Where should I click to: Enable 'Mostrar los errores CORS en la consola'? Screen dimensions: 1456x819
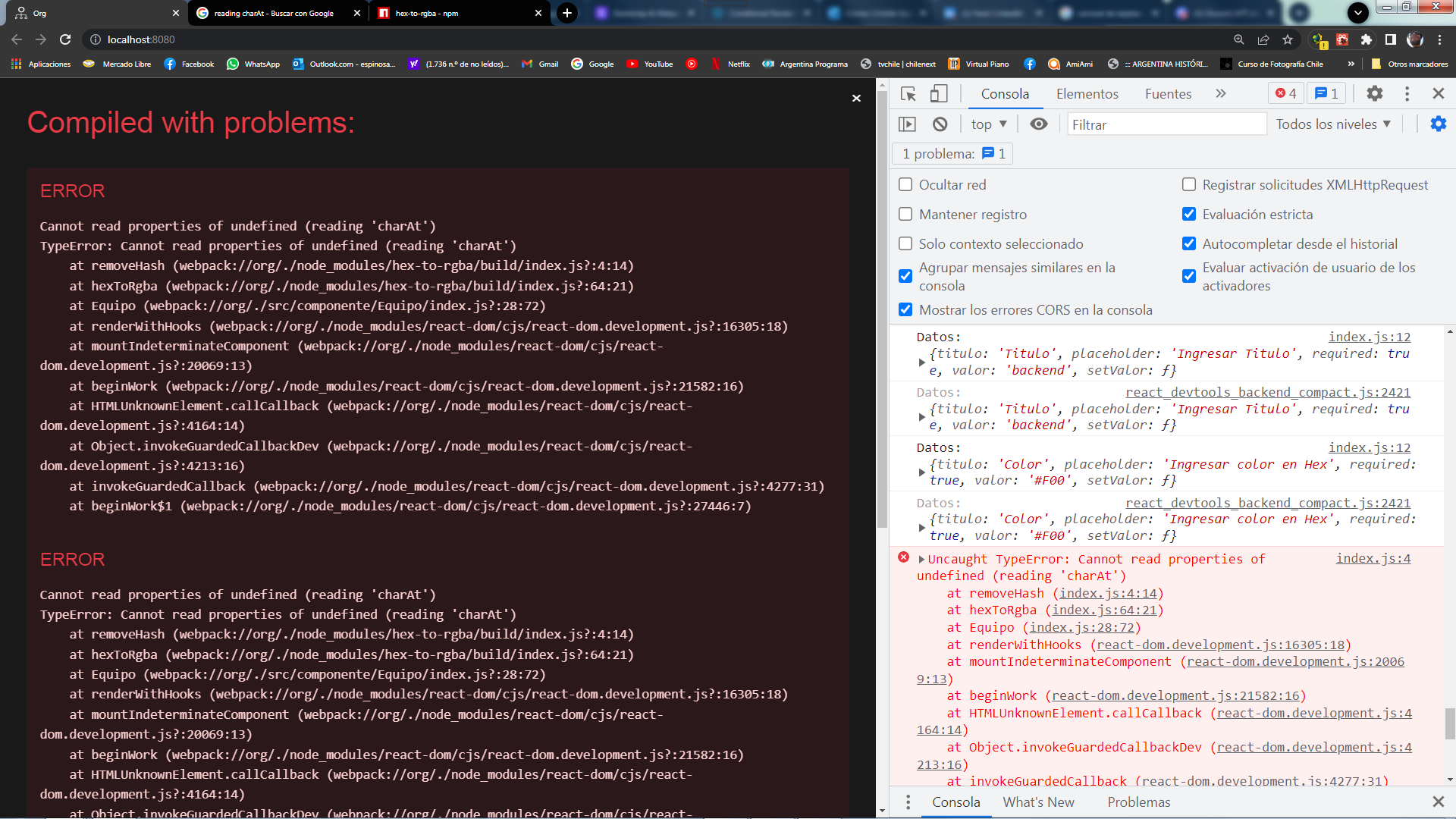click(x=905, y=310)
